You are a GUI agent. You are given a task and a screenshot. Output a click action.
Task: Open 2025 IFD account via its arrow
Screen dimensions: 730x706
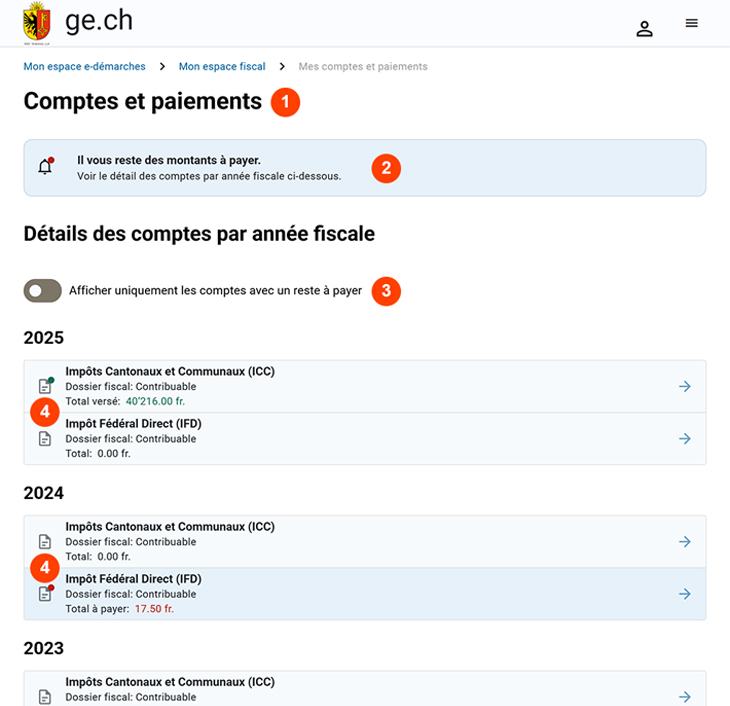(x=684, y=438)
